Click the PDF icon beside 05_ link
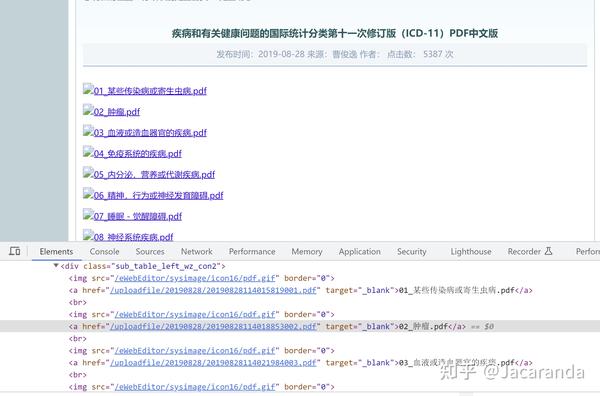This screenshot has width=600, height=396. pos(88,173)
